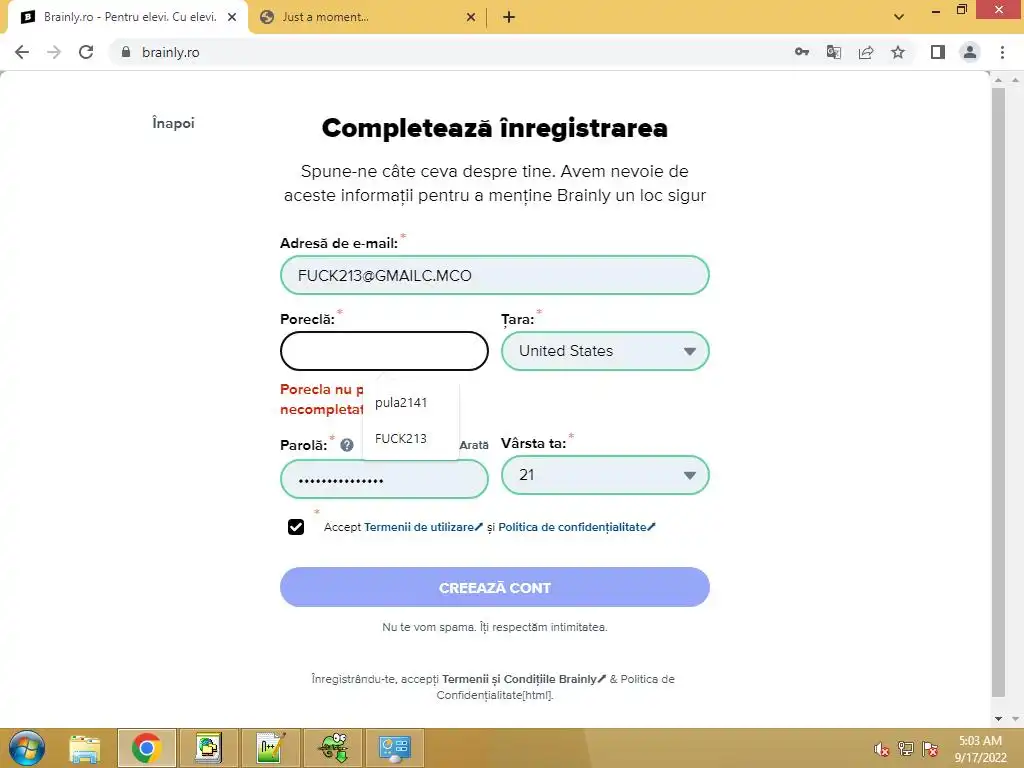Pick the FUCK213 autofill suggestion

[x=411, y=438]
